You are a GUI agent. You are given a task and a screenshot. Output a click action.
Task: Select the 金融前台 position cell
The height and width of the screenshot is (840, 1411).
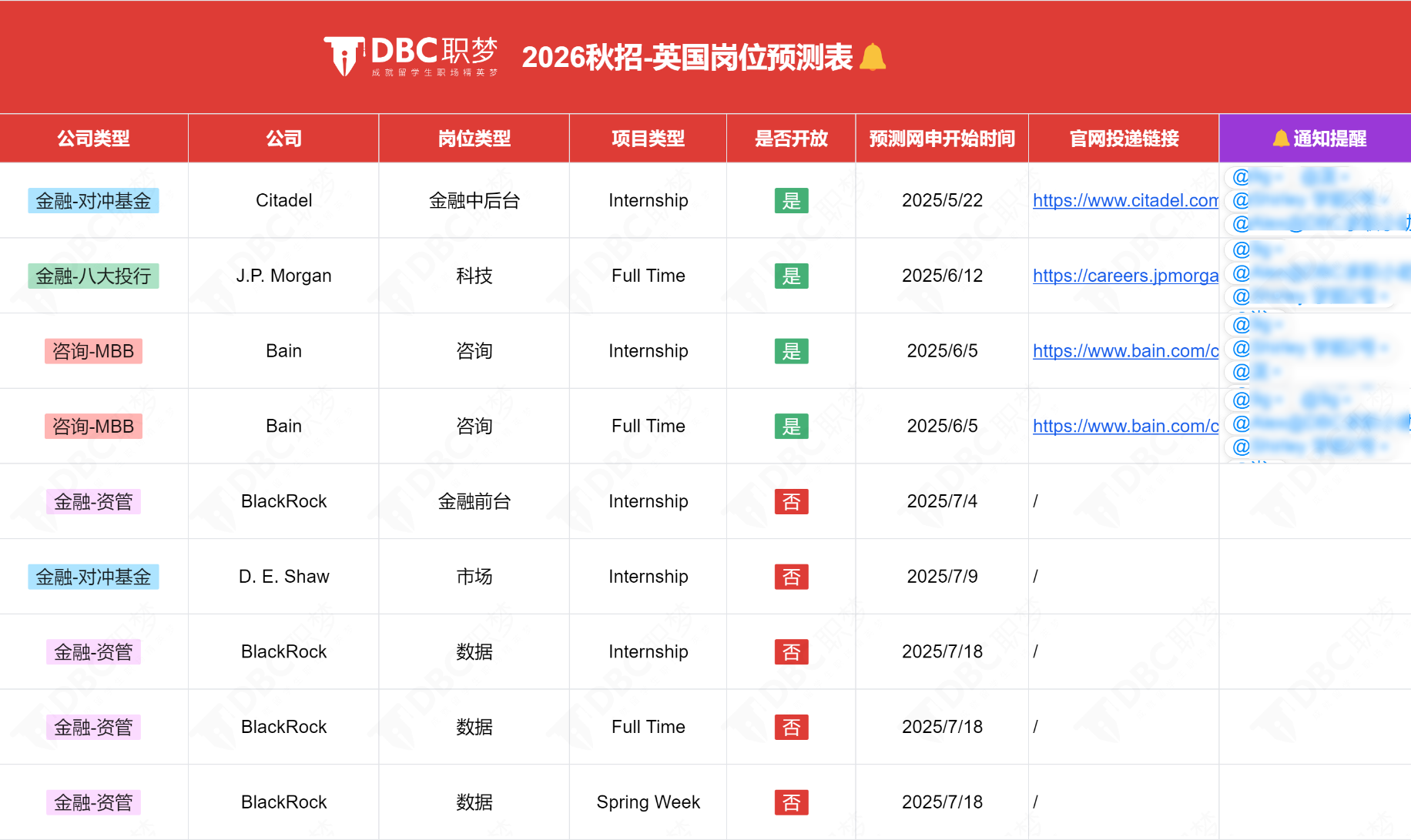coord(474,501)
